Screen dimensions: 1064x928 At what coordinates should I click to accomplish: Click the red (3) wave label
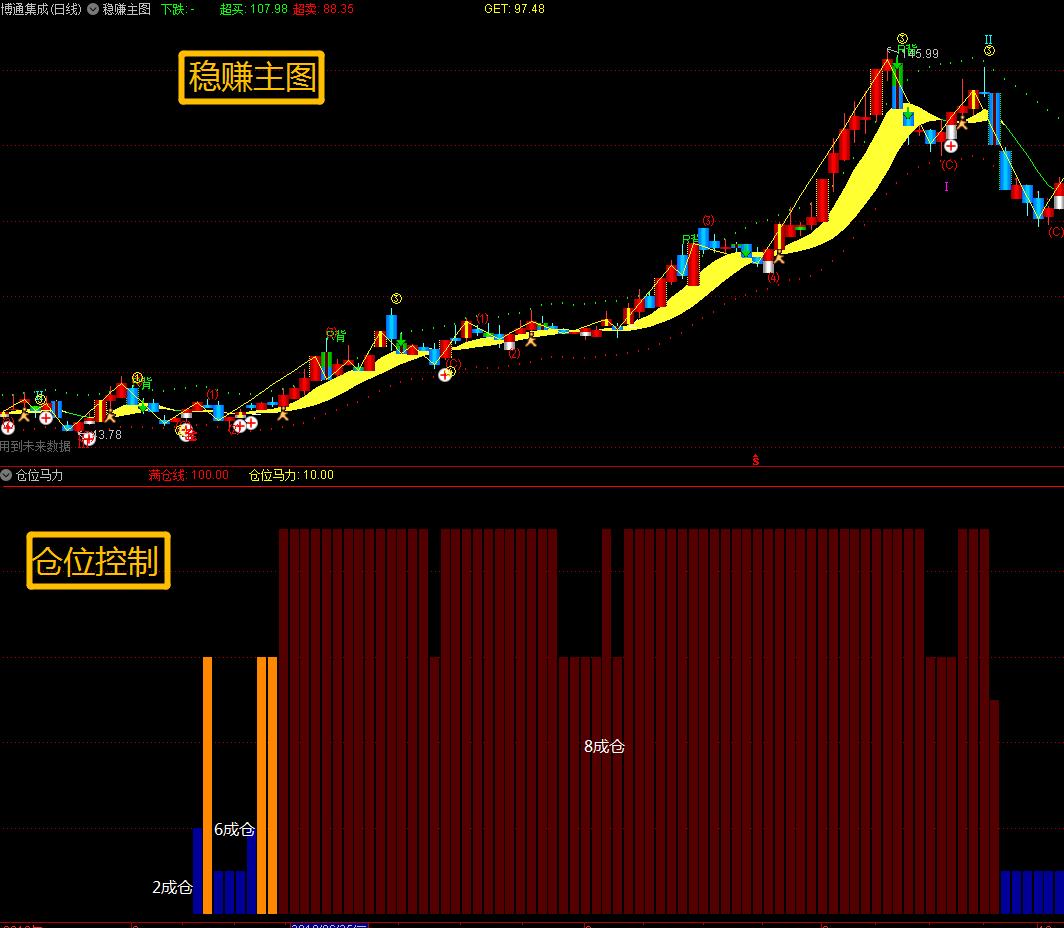pos(708,220)
